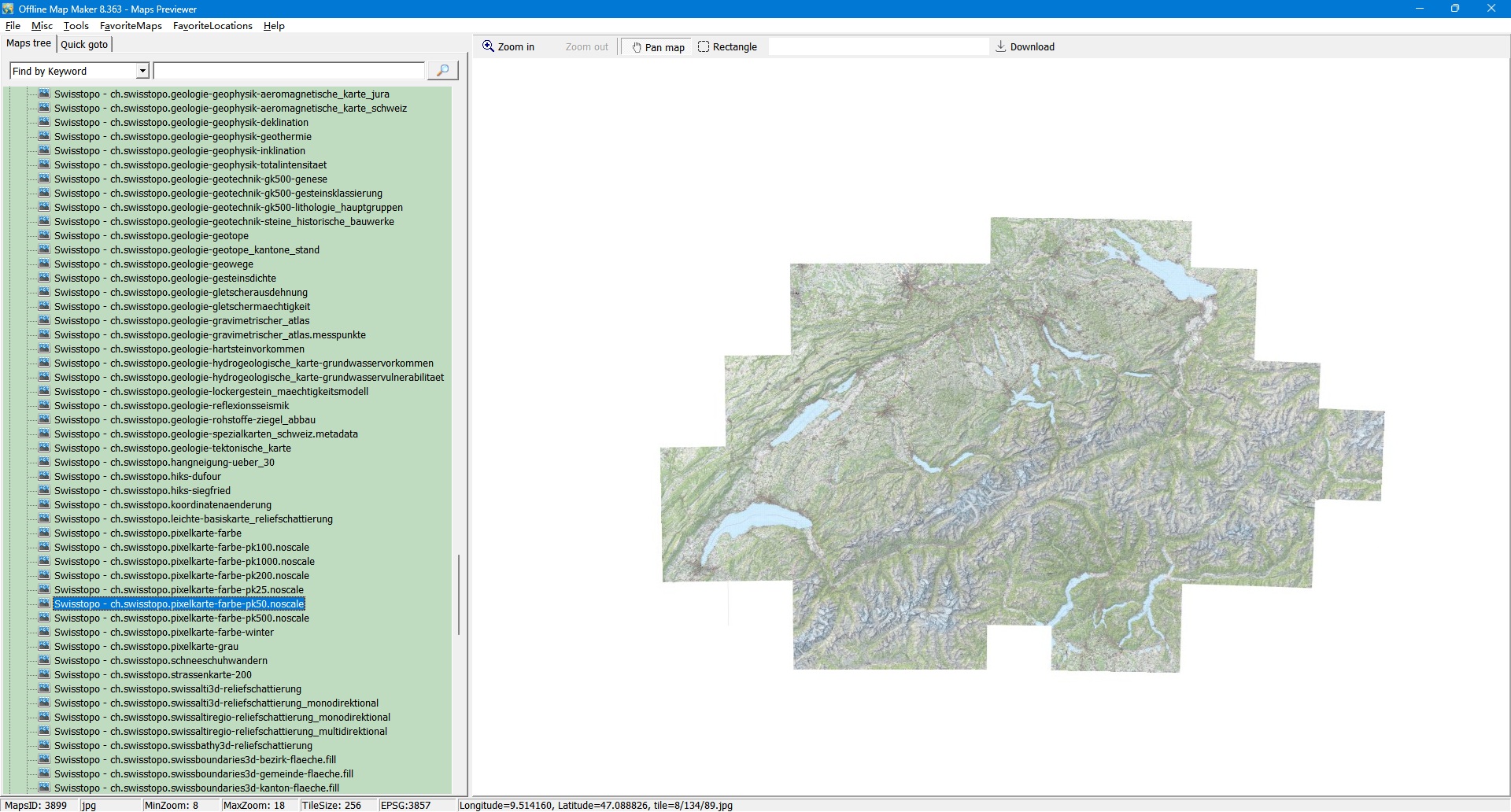Viewport: 1511px width, 812px height.
Task: Click the Download arrow icon
Action: 1000,46
